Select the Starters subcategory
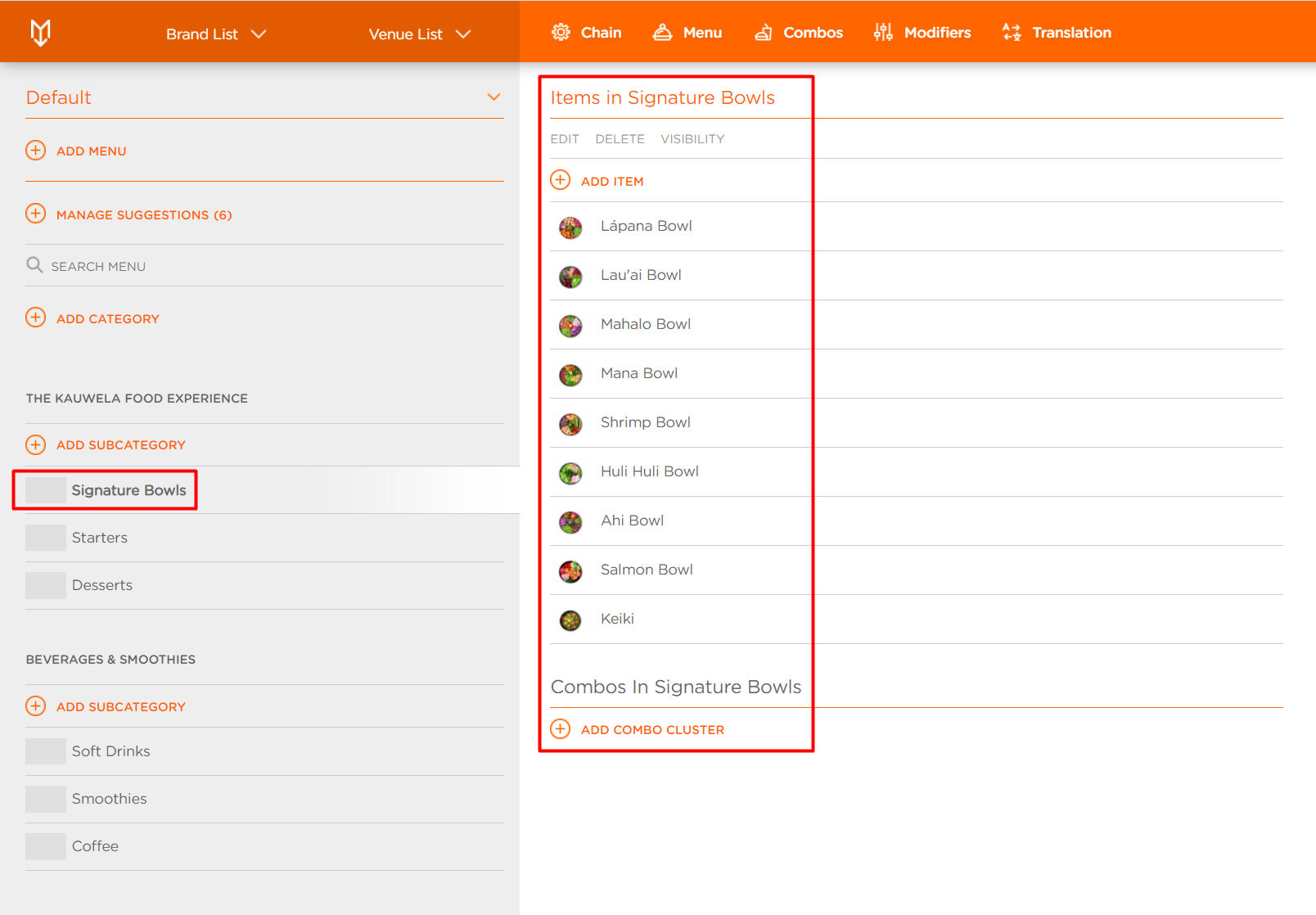The image size is (1316, 915). click(100, 538)
